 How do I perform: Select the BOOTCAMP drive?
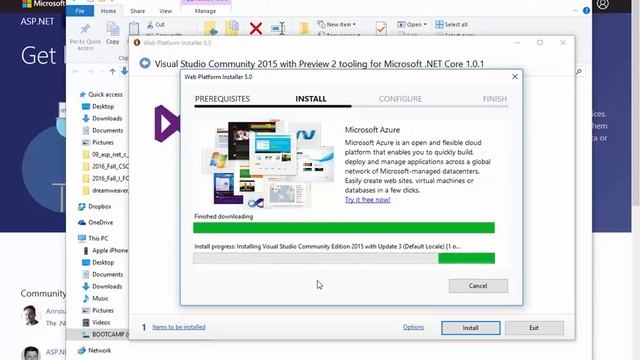click(x=105, y=334)
